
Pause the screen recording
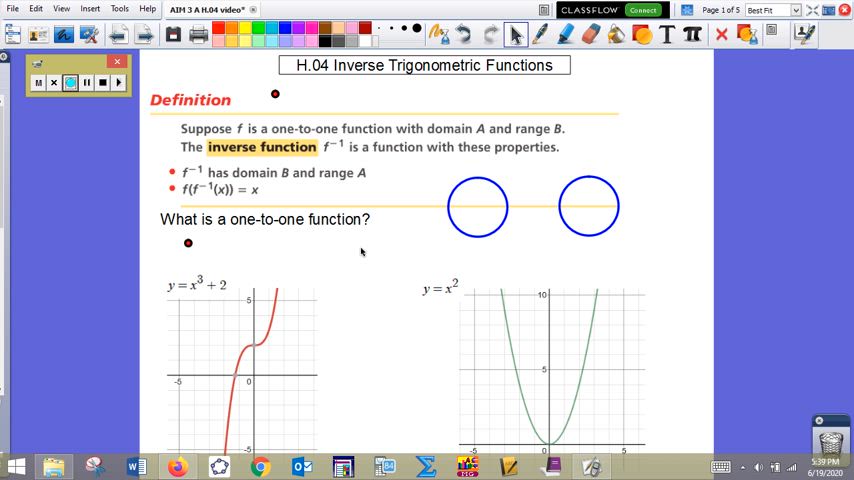point(87,83)
